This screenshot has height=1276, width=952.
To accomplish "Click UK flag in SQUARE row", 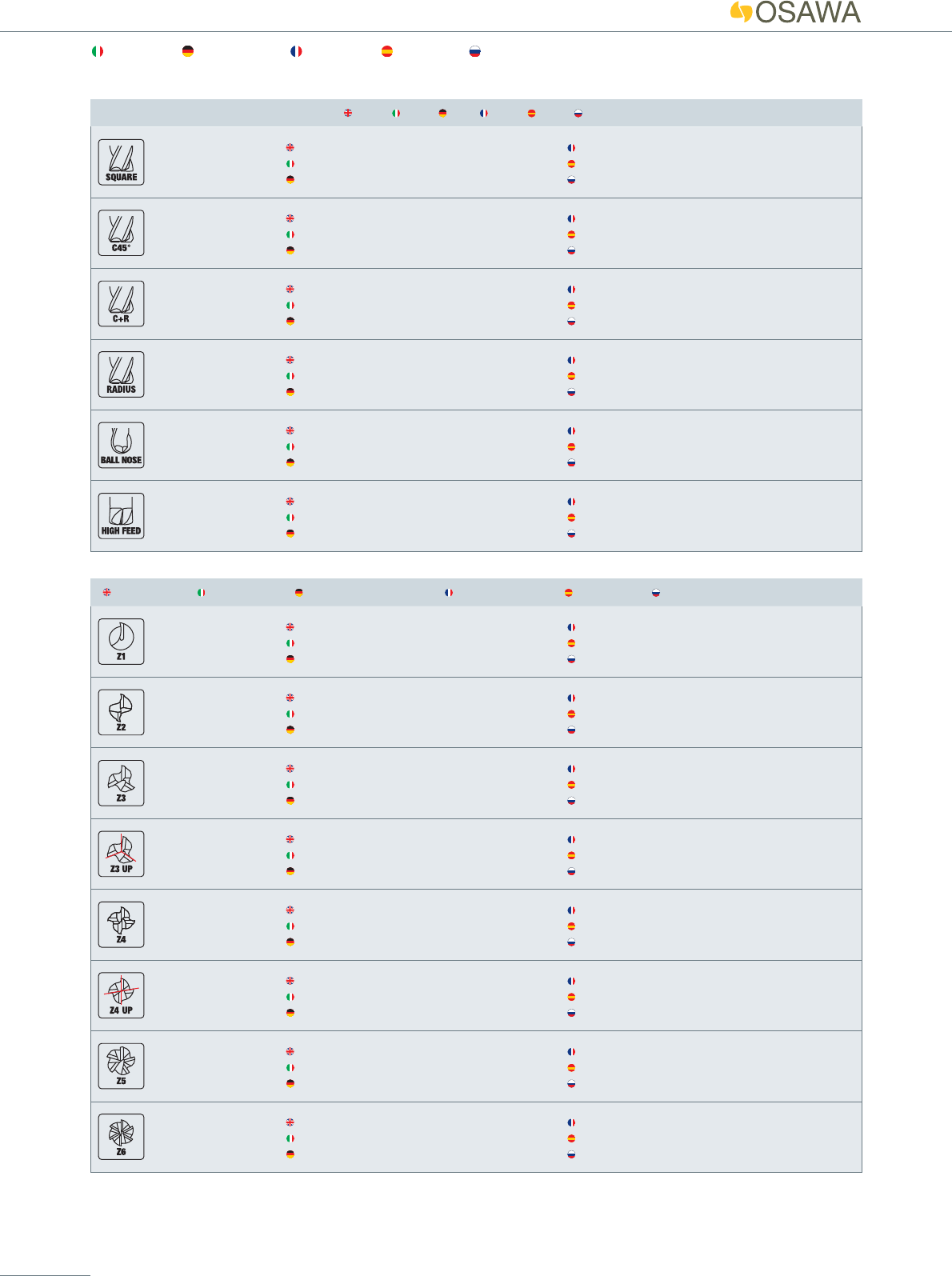I will pos(290,148).
